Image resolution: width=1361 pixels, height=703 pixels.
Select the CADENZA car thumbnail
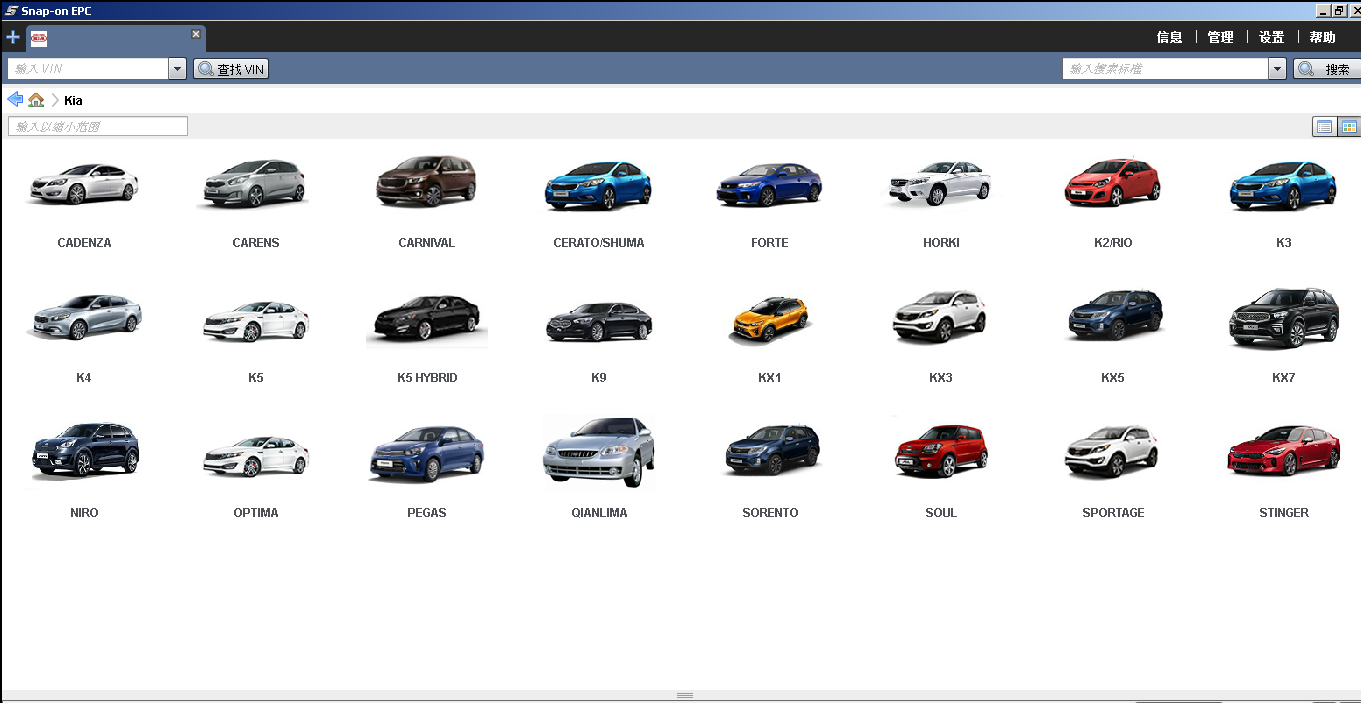tap(84, 184)
